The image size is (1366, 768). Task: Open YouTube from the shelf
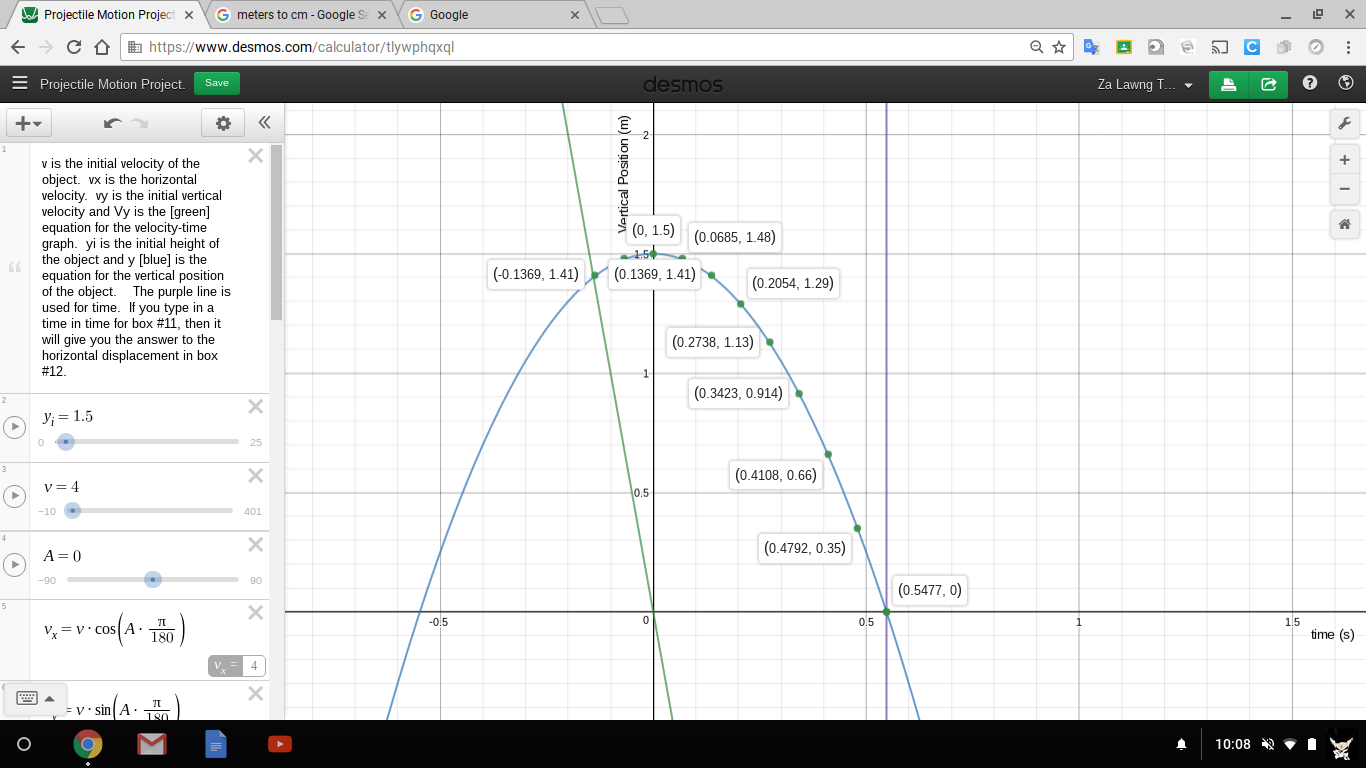(280, 744)
